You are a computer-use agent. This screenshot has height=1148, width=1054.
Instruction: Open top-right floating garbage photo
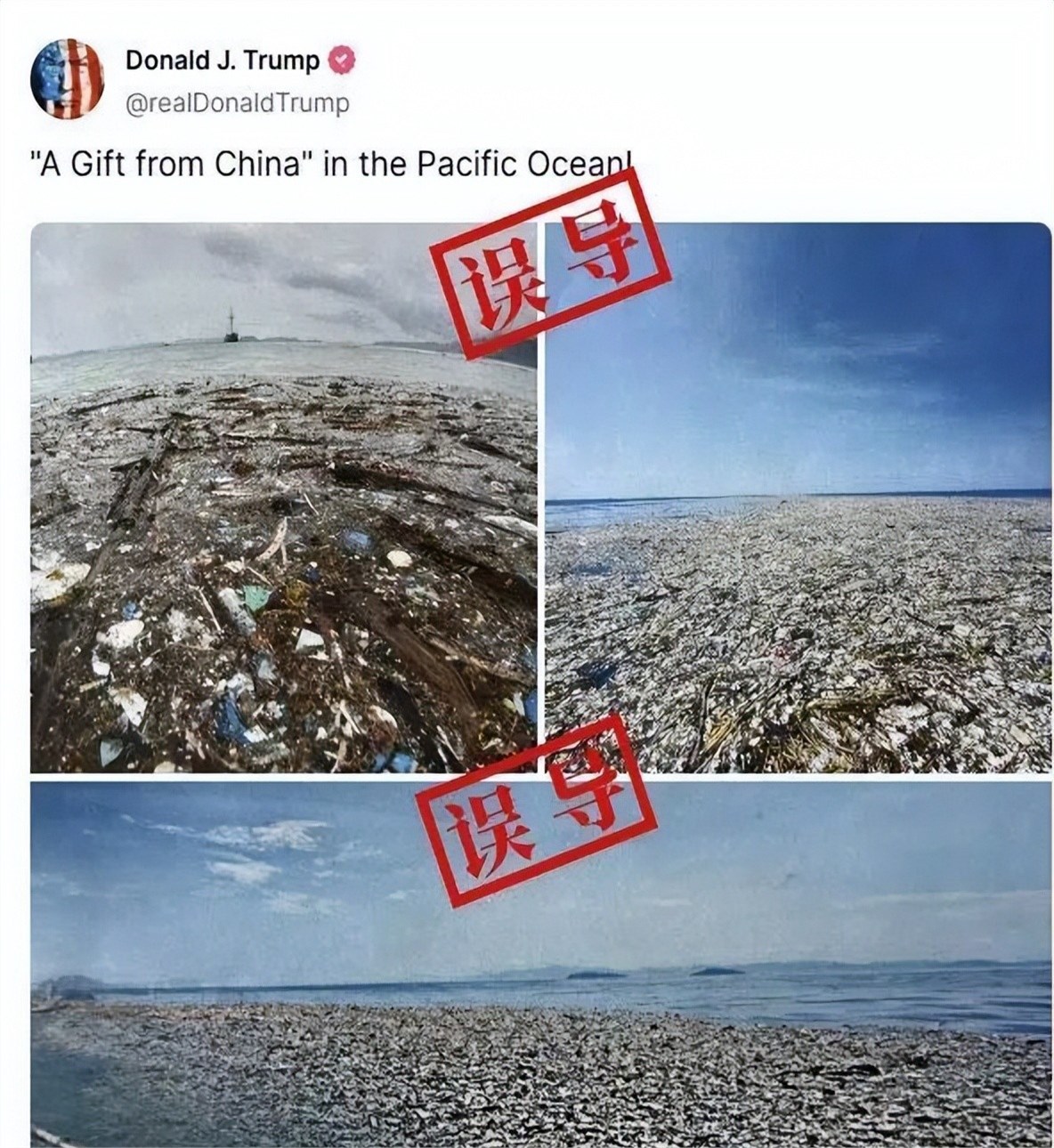coord(798,497)
